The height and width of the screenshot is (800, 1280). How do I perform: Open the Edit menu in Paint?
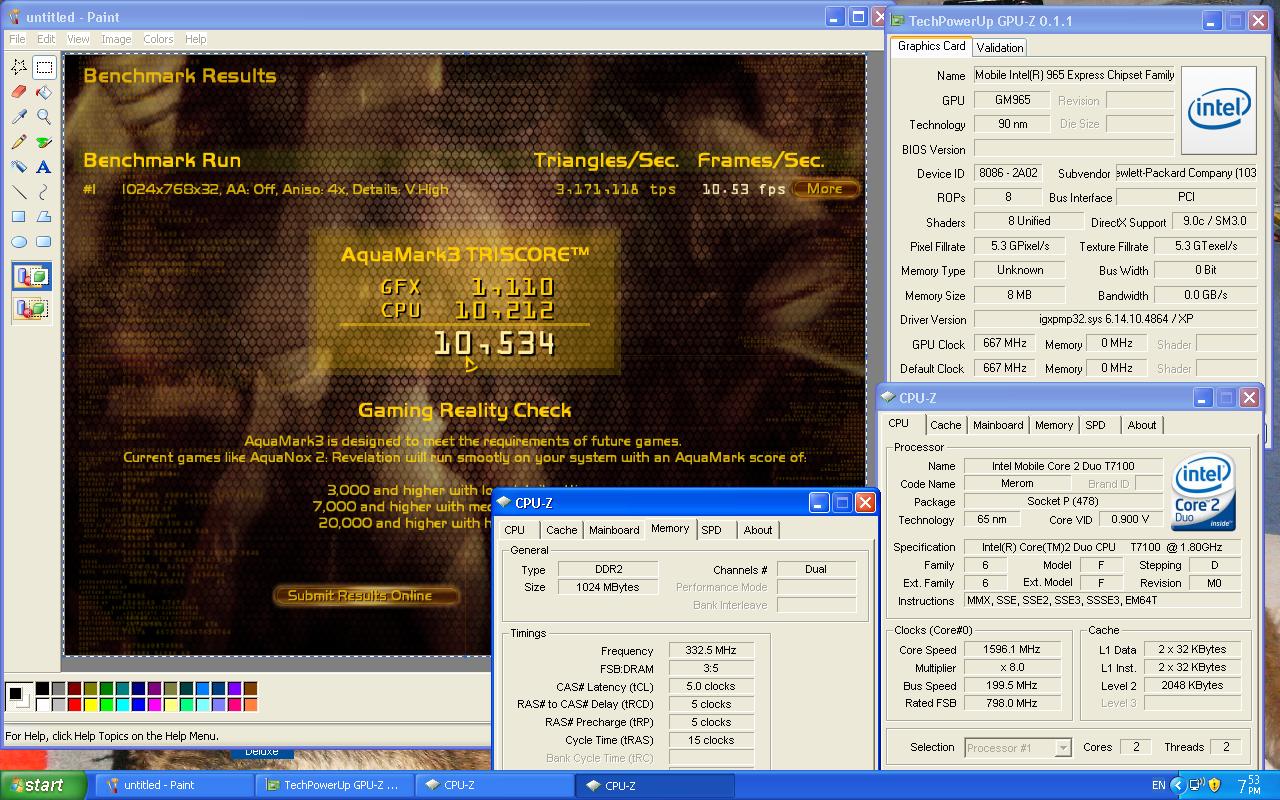point(46,39)
